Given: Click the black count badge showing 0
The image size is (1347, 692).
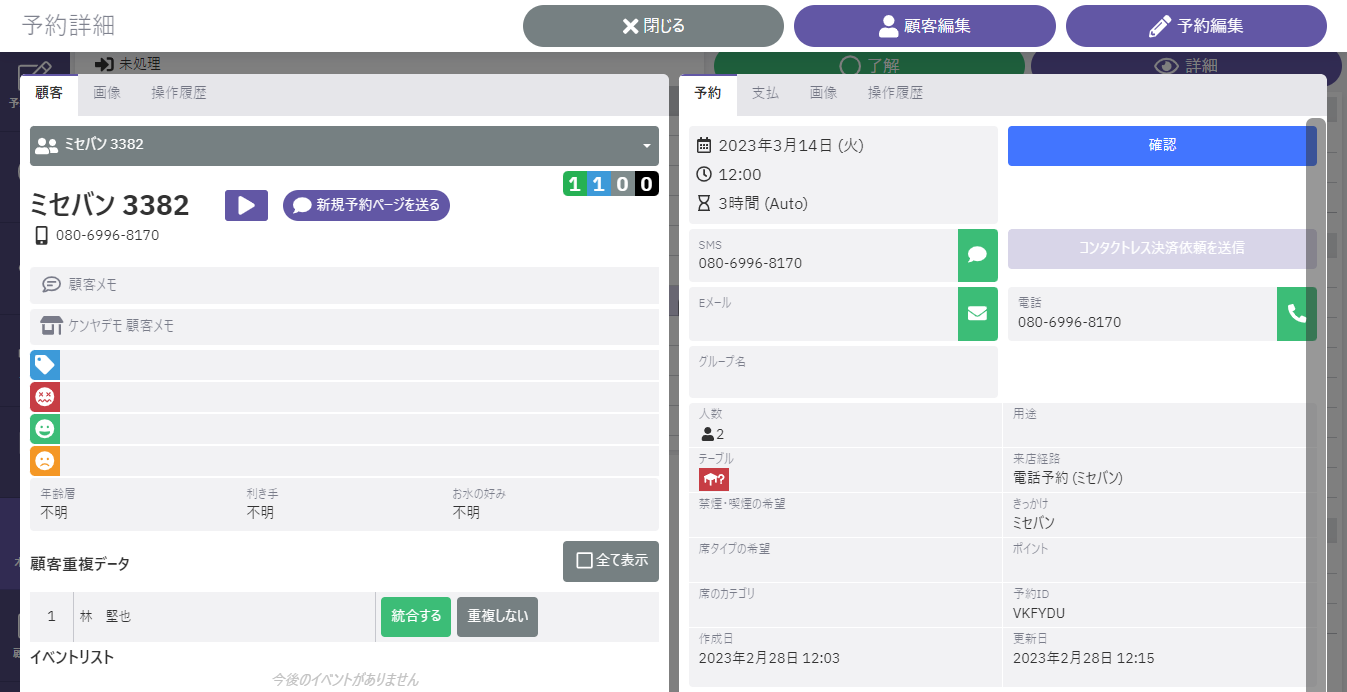Looking at the screenshot, I should point(647,184).
